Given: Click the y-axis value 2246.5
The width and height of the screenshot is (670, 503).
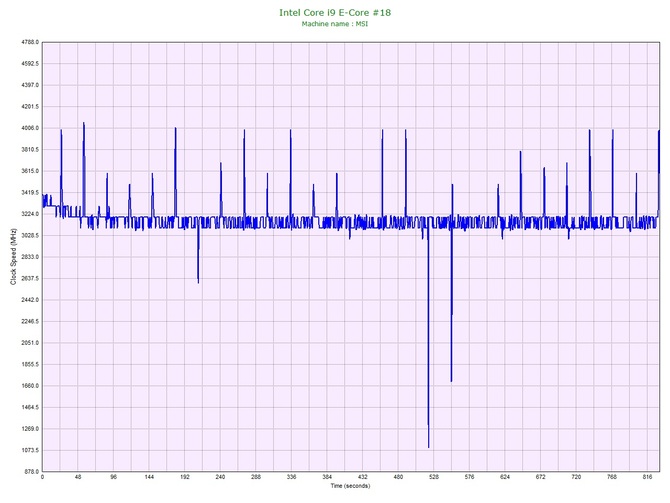Looking at the screenshot, I should 30,321.
